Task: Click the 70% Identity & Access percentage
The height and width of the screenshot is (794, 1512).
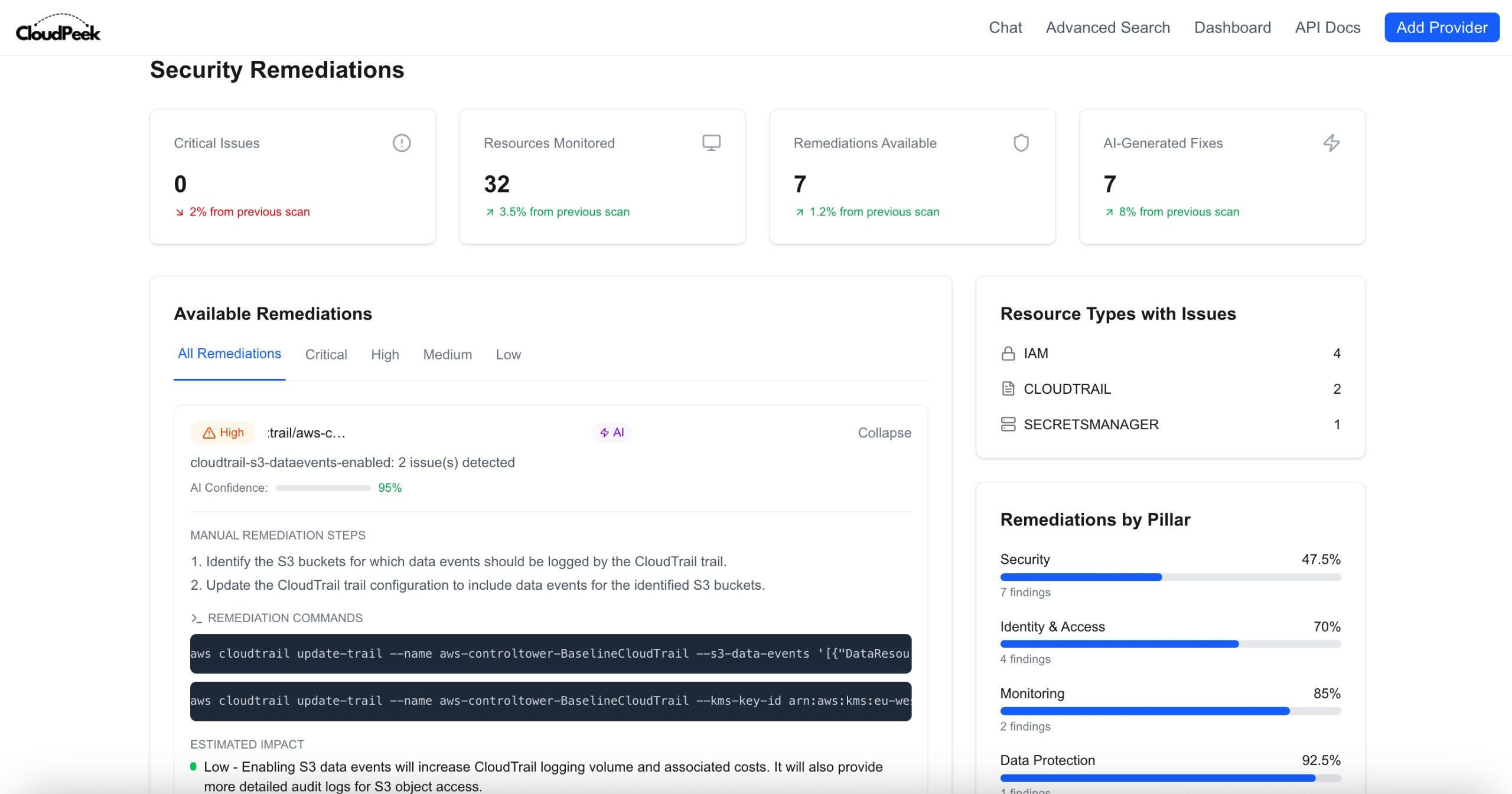Action: coord(1327,626)
